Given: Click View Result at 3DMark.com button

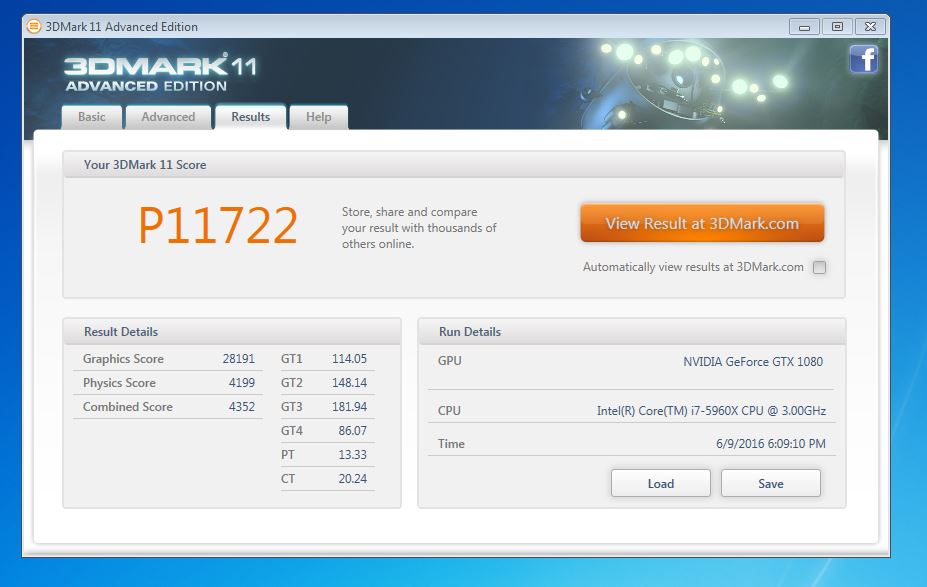Looking at the screenshot, I should tap(702, 223).
